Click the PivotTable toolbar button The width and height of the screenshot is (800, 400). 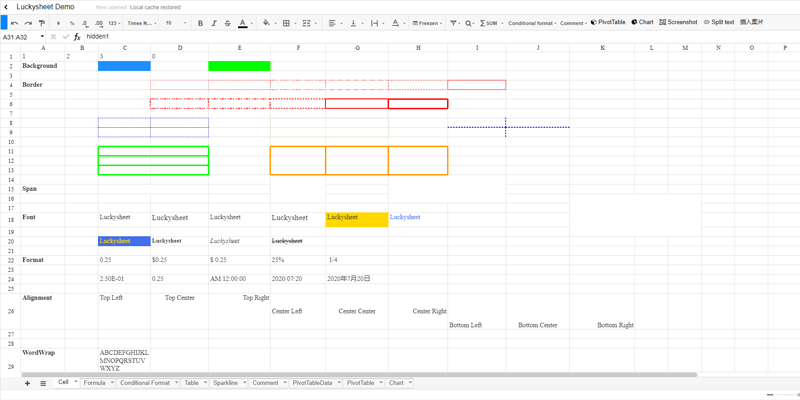tap(608, 22)
